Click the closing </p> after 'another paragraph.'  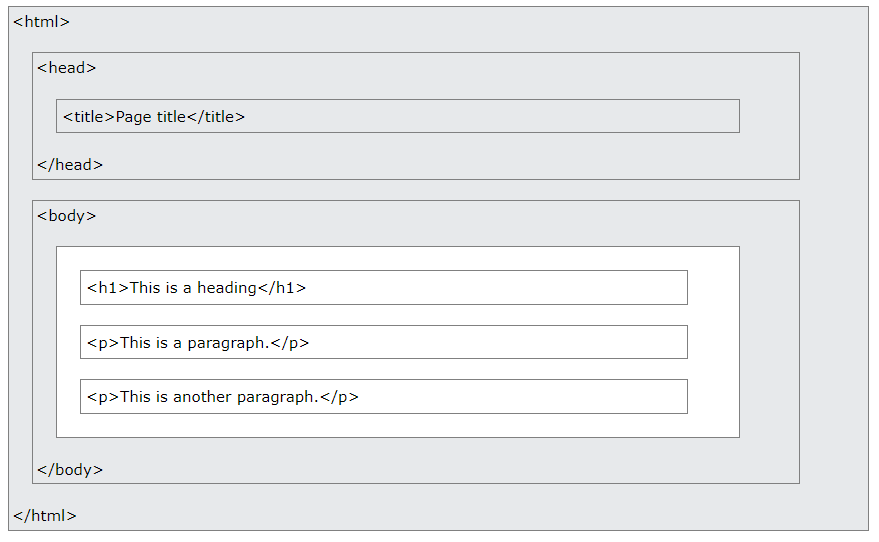[x=339, y=397]
